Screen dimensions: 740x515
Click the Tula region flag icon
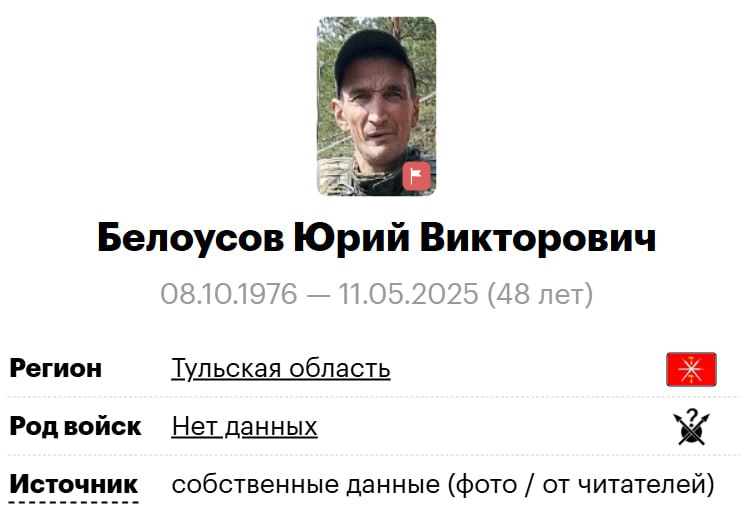tap(691, 369)
